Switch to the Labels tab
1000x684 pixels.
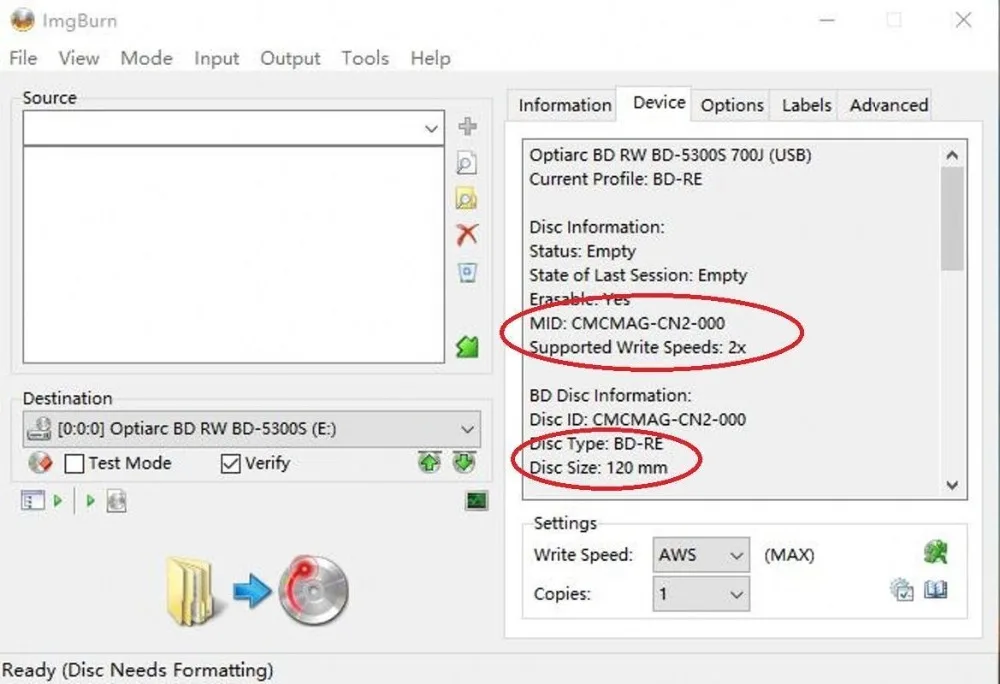806,105
